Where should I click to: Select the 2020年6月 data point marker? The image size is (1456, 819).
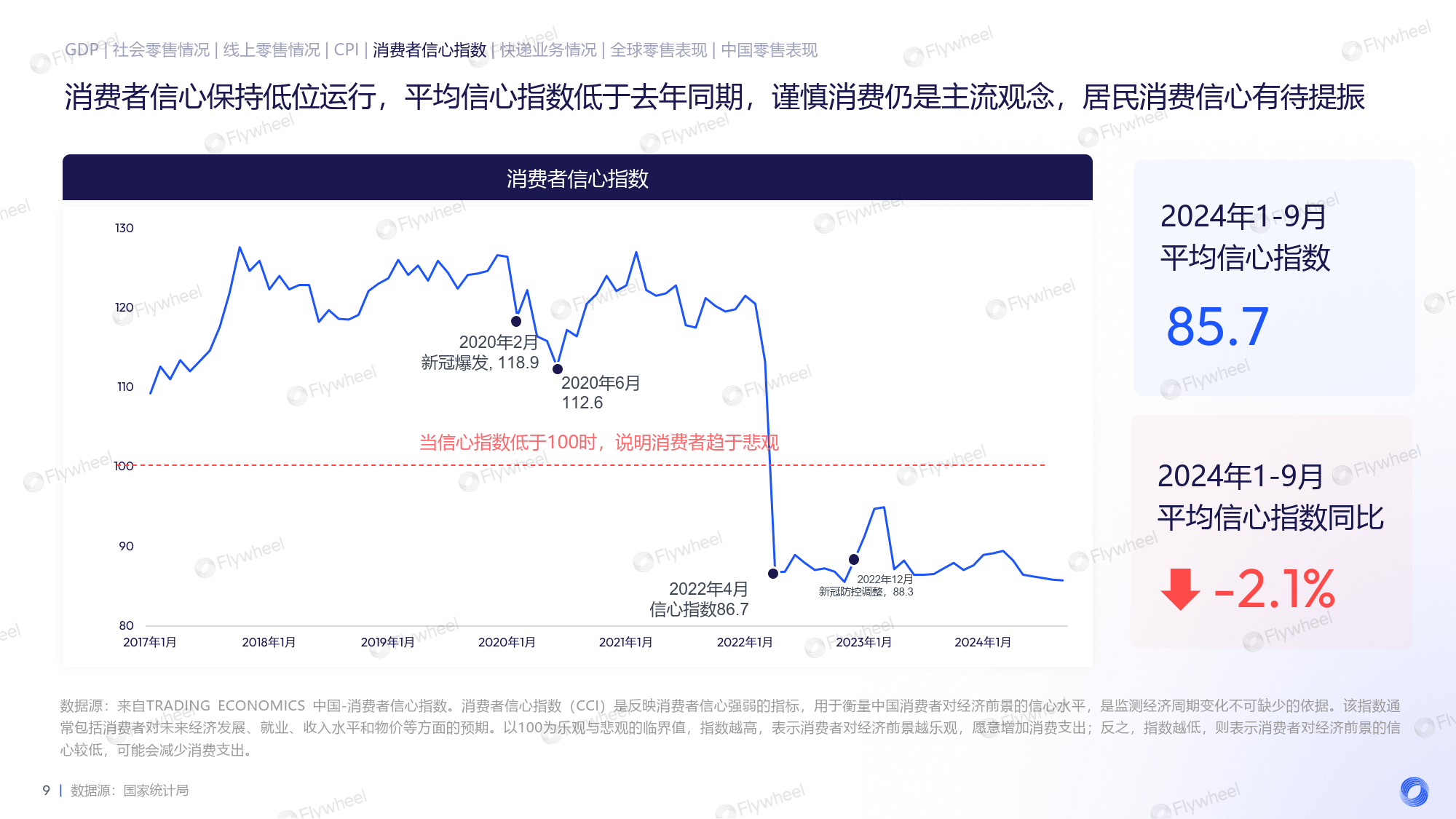(x=558, y=369)
